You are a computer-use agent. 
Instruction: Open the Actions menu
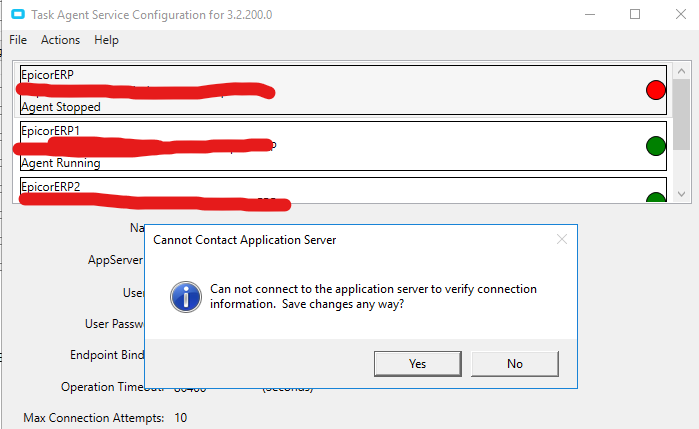click(60, 40)
